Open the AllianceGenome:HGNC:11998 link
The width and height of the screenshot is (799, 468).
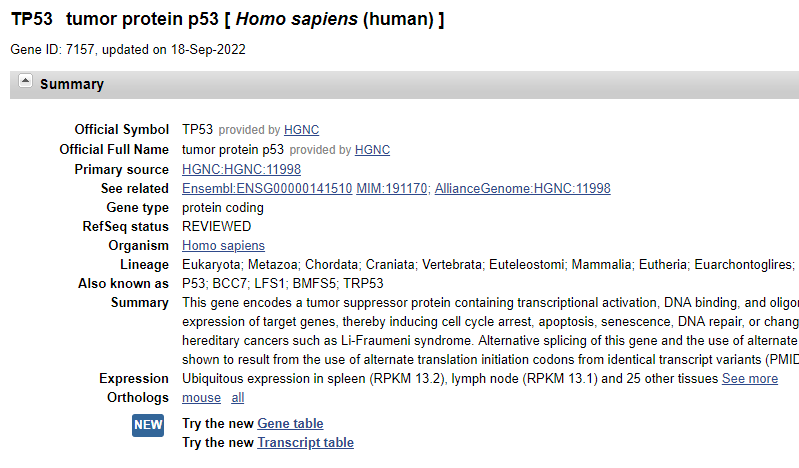click(x=522, y=189)
